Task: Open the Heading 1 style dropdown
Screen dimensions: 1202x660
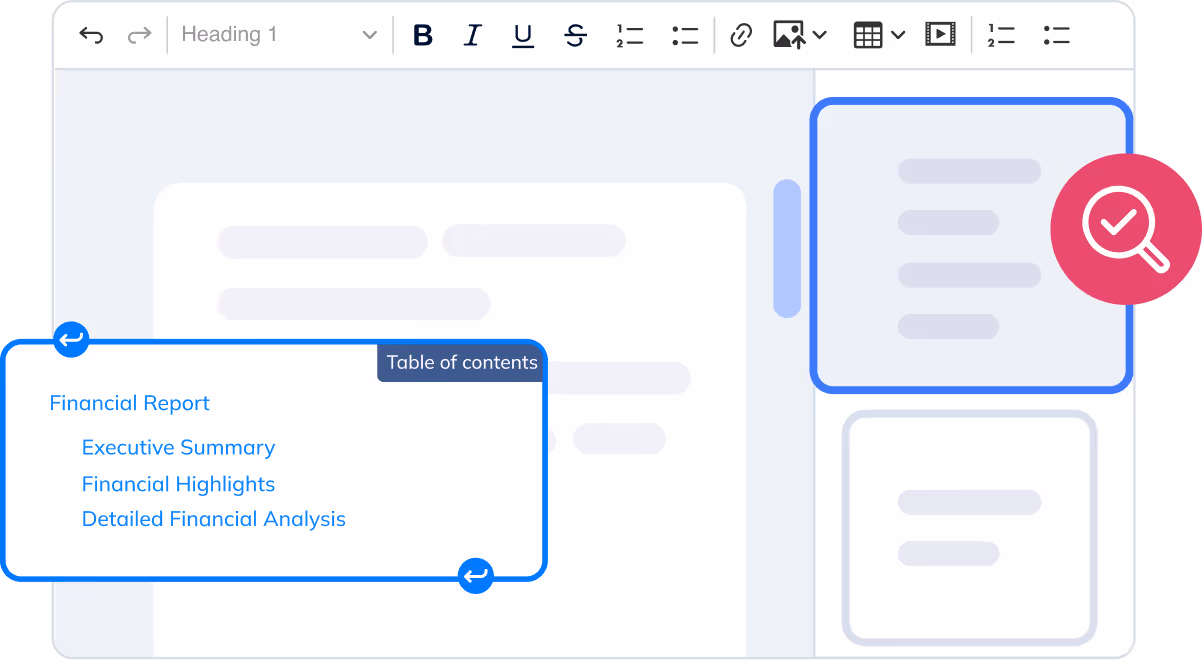Action: [x=279, y=35]
